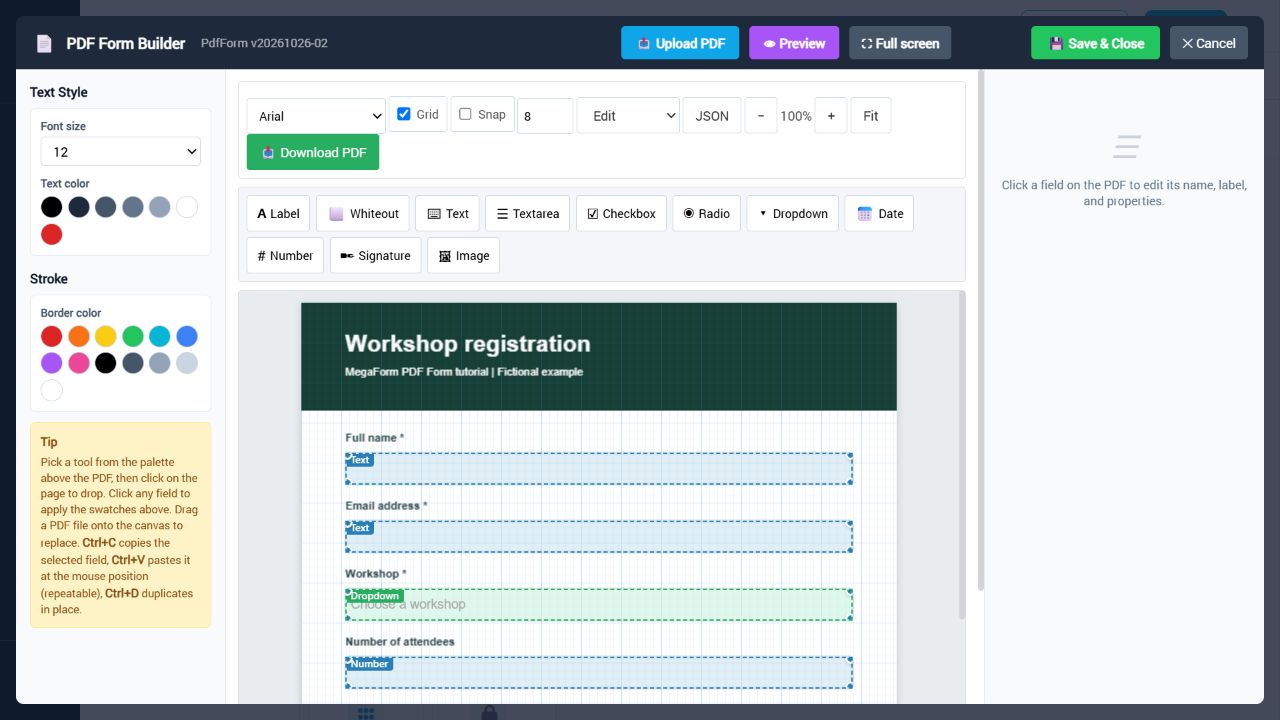Select the Text field tool
The image size is (1280, 720).
[x=448, y=213]
